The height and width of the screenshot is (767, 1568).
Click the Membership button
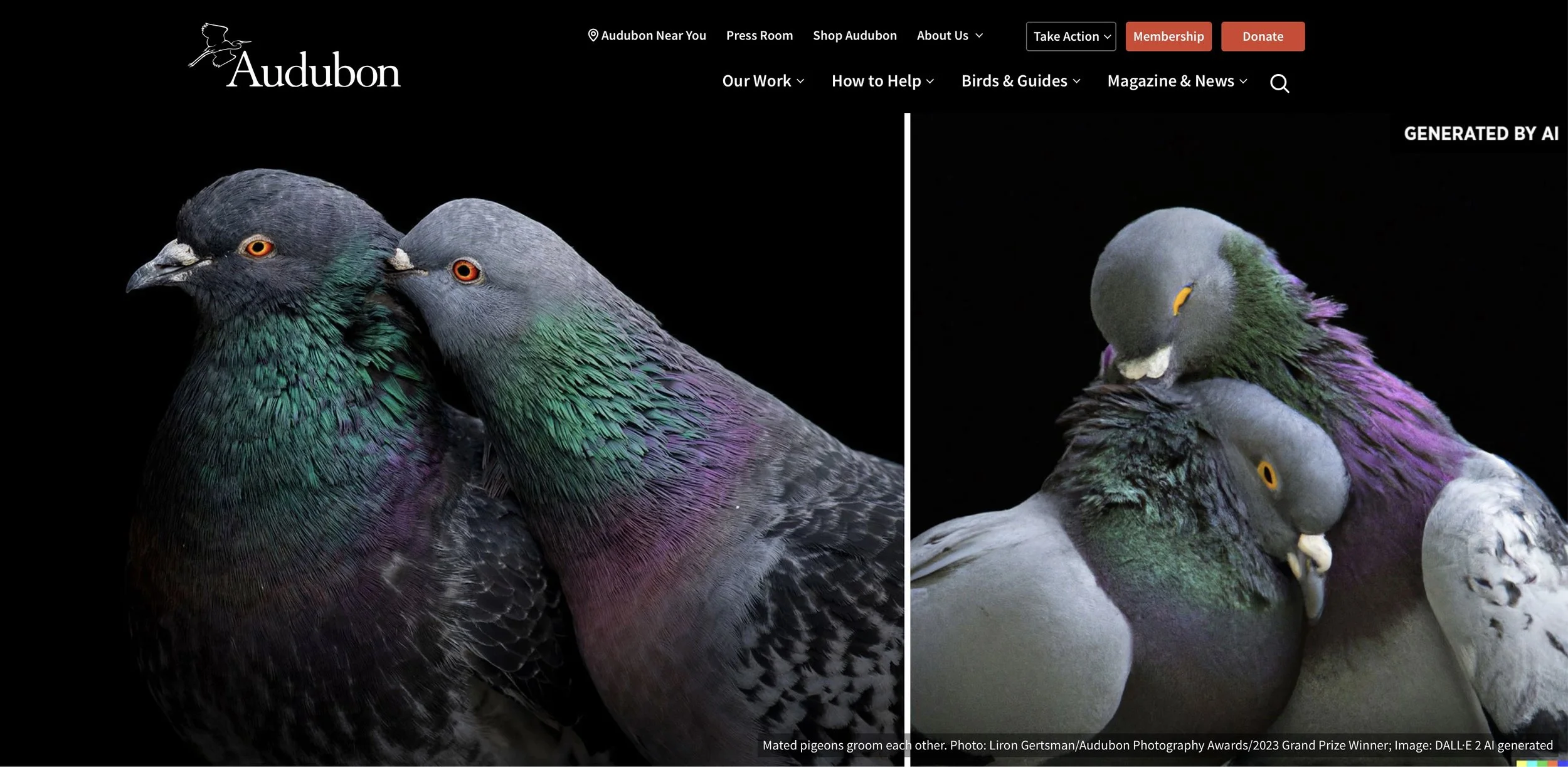click(x=1168, y=36)
